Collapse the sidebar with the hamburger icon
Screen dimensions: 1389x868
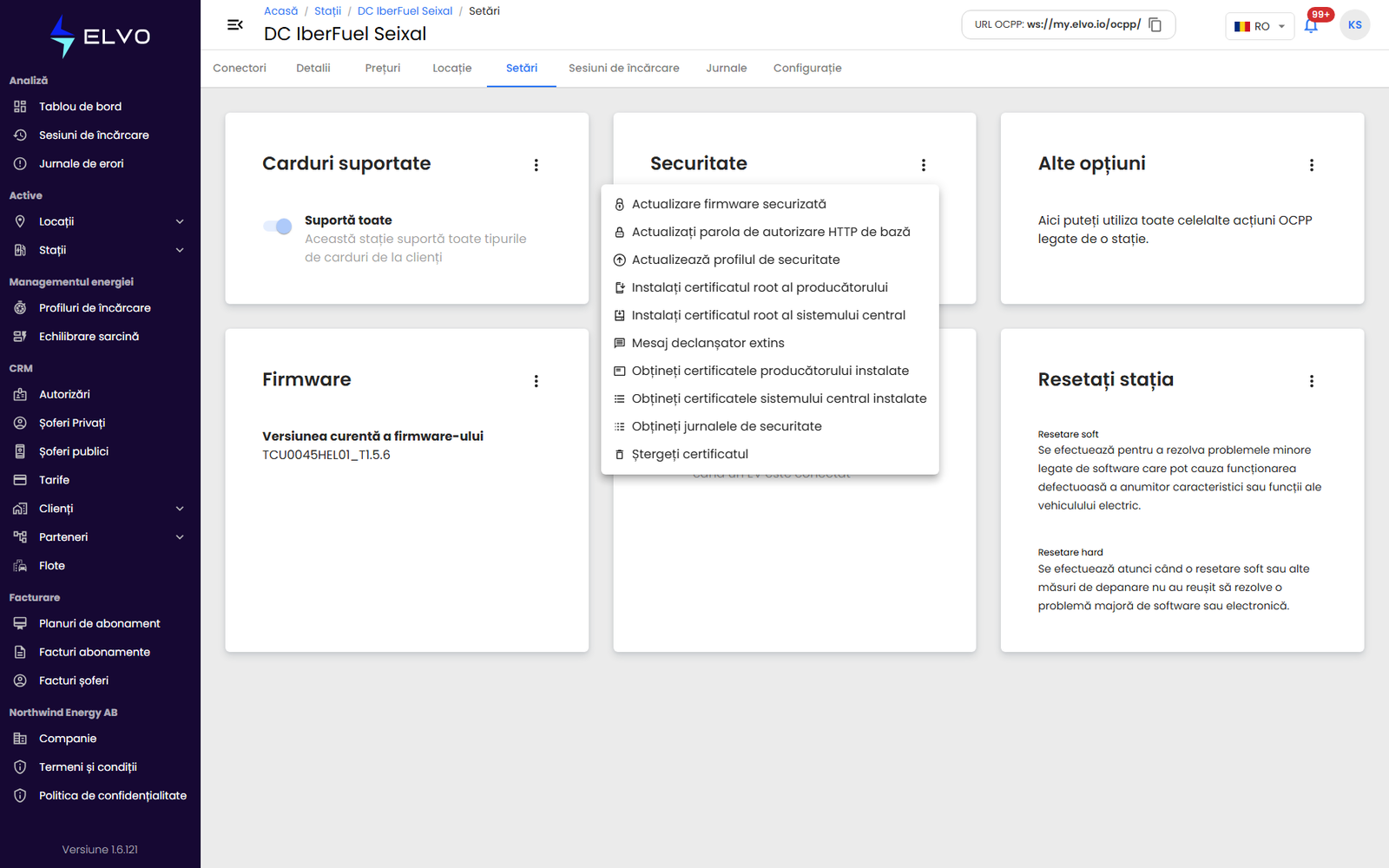(234, 25)
